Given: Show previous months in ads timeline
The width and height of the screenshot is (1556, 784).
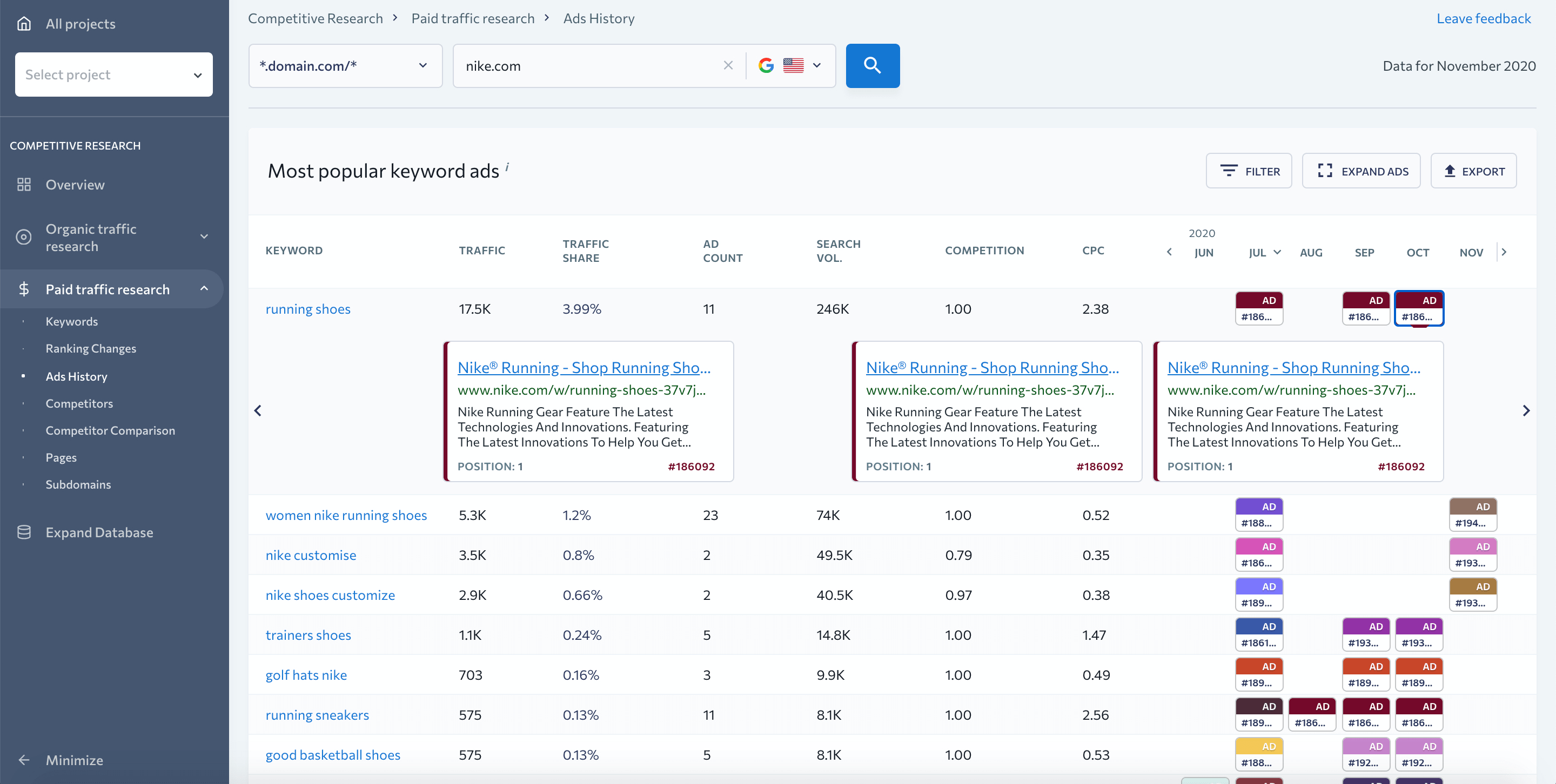Looking at the screenshot, I should click(x=1169, y=252).
